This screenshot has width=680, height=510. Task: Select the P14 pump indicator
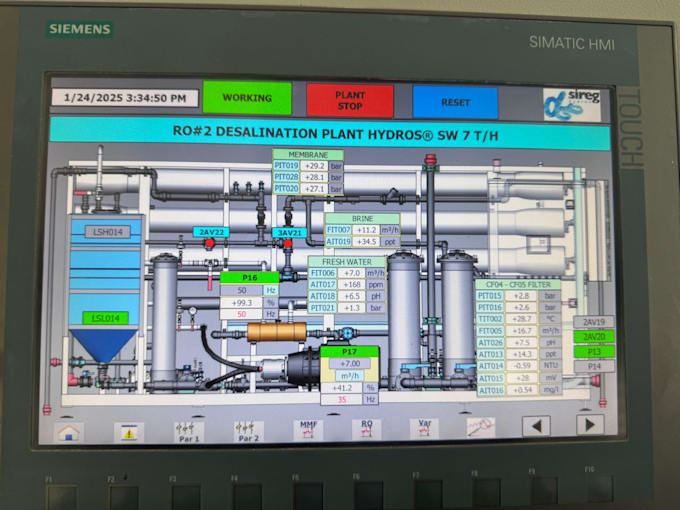(594, 366)
